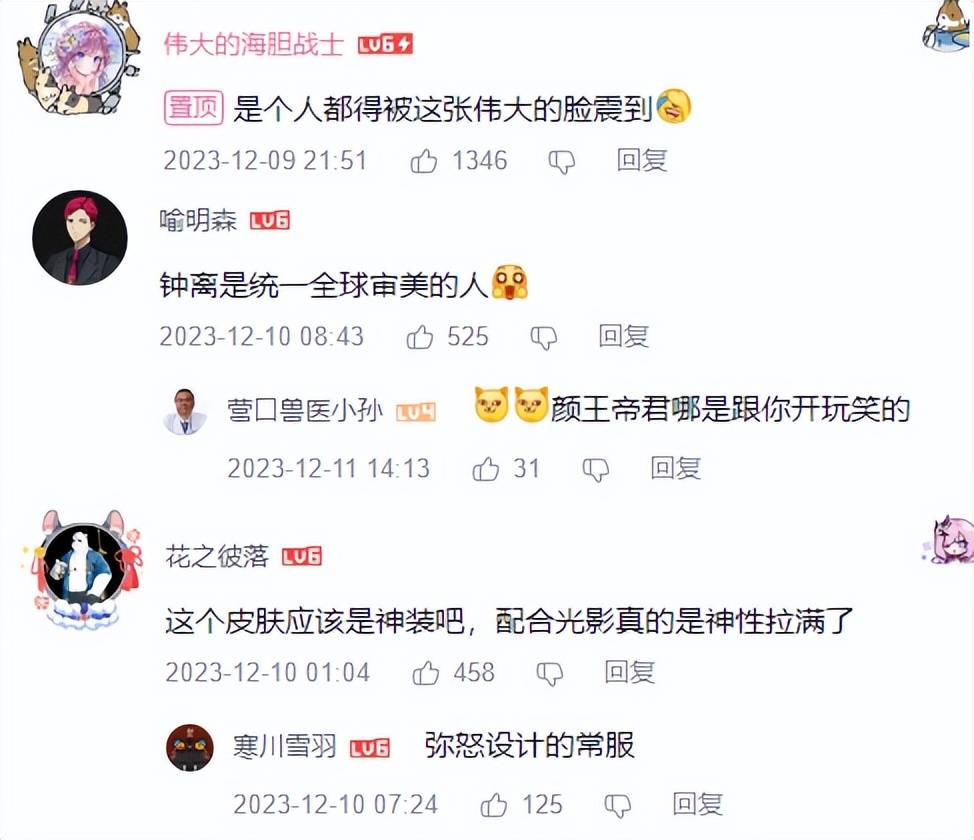
Task: Like 喻明森's comment with 525 likes
Action: tap(420, 337)
